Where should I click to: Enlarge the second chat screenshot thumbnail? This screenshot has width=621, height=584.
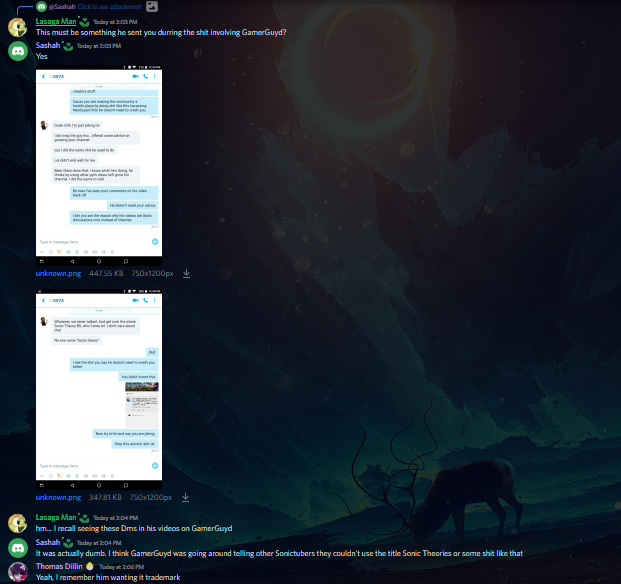(99, 390)
